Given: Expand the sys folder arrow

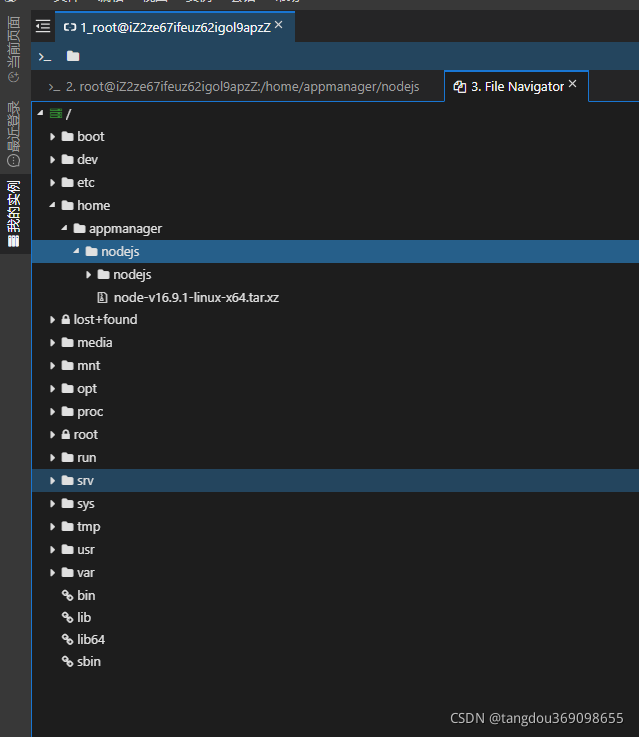Looking at the screenshot, I should pos(53,504).
